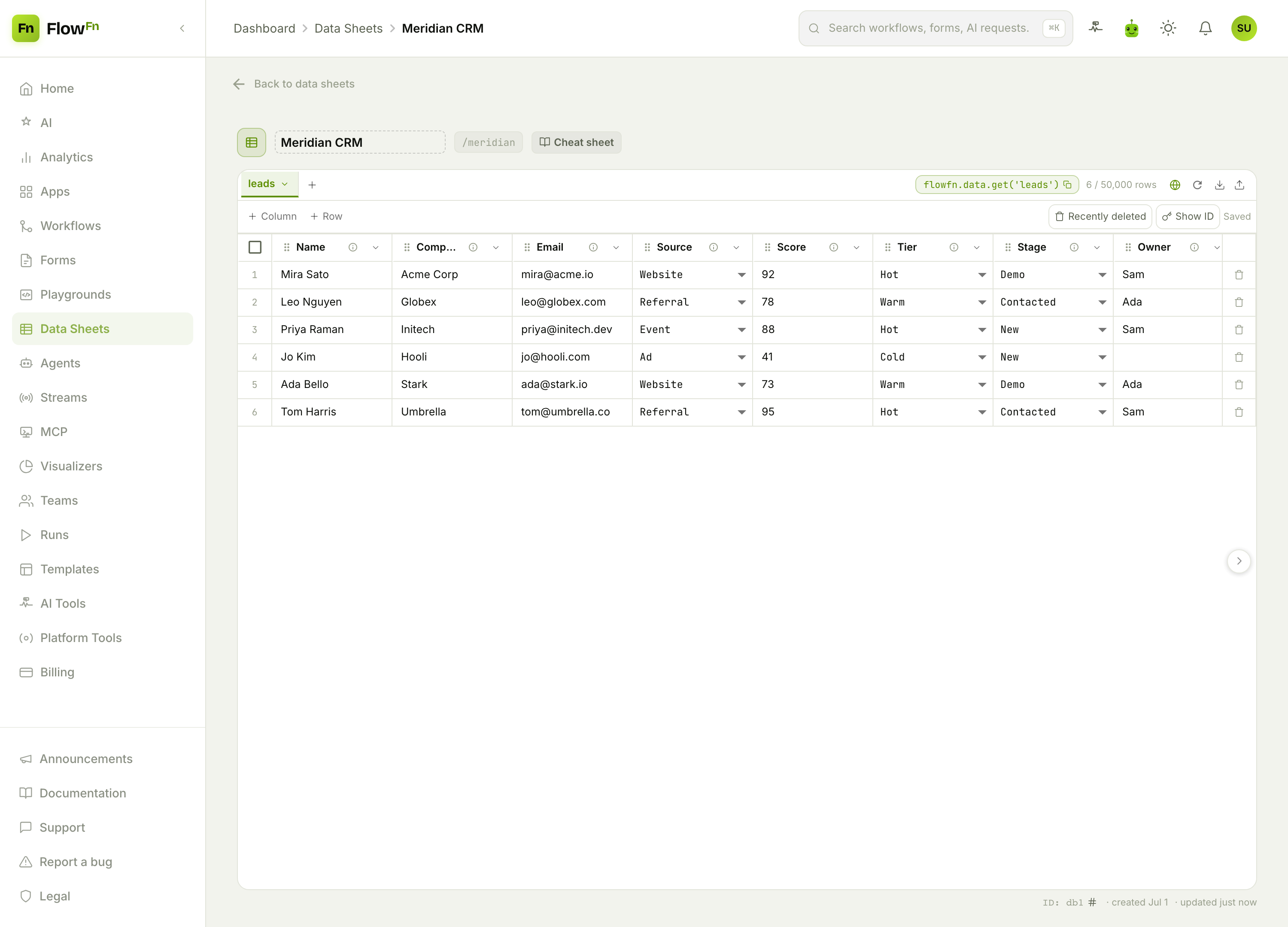Open Streams in sidebar

click(x=102, y=397)
